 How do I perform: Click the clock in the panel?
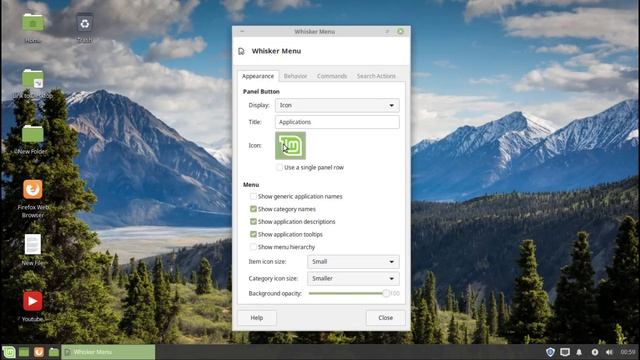coord(628,352)
